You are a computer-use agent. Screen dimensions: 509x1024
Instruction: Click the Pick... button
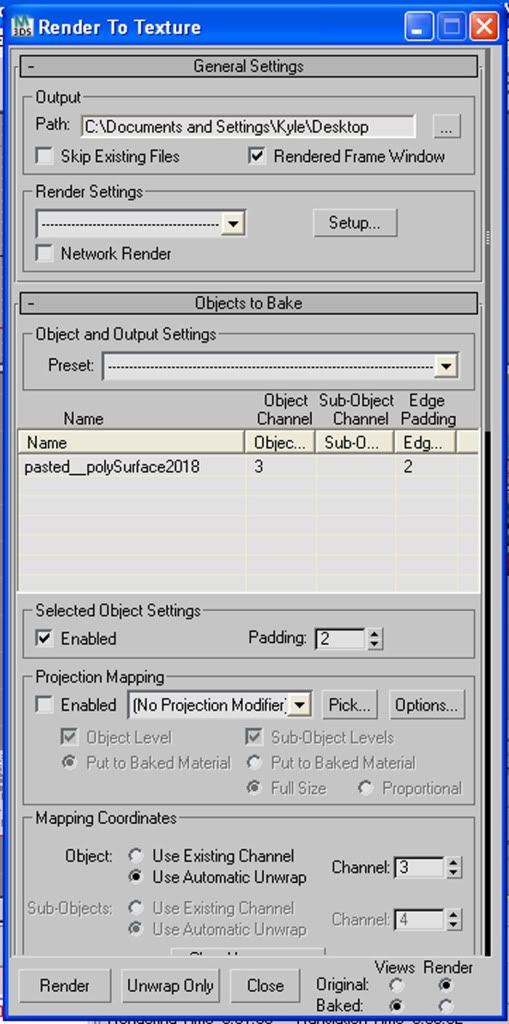tap(350, 705)
